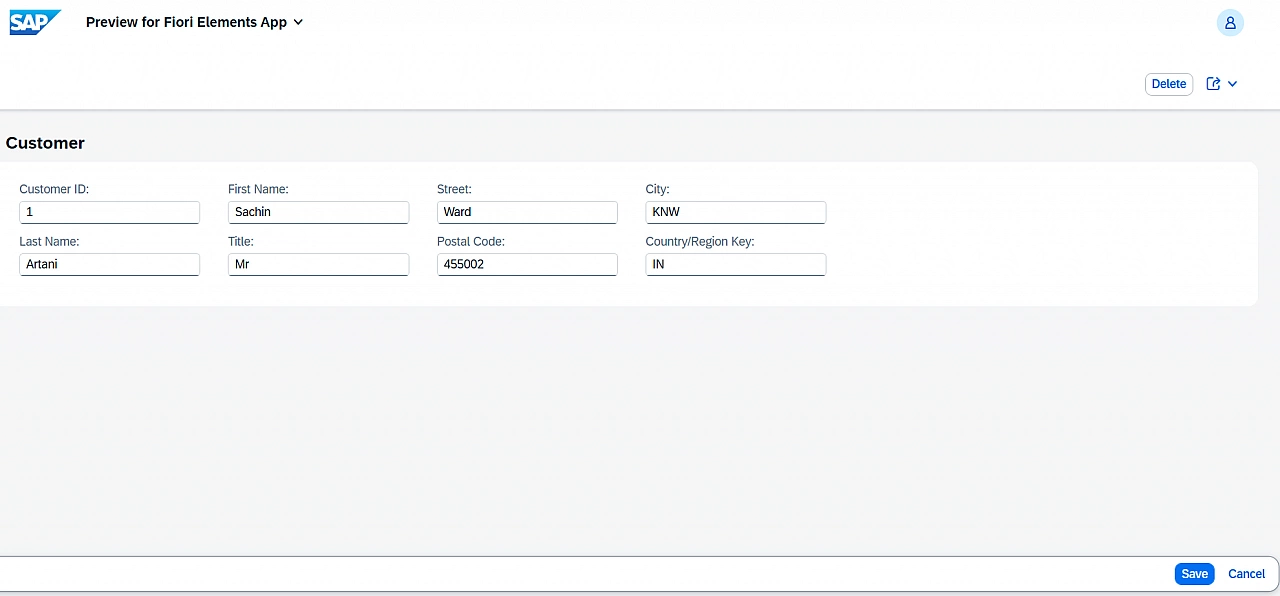Click the share/export icon in the toolbar

coord(1213,83)
